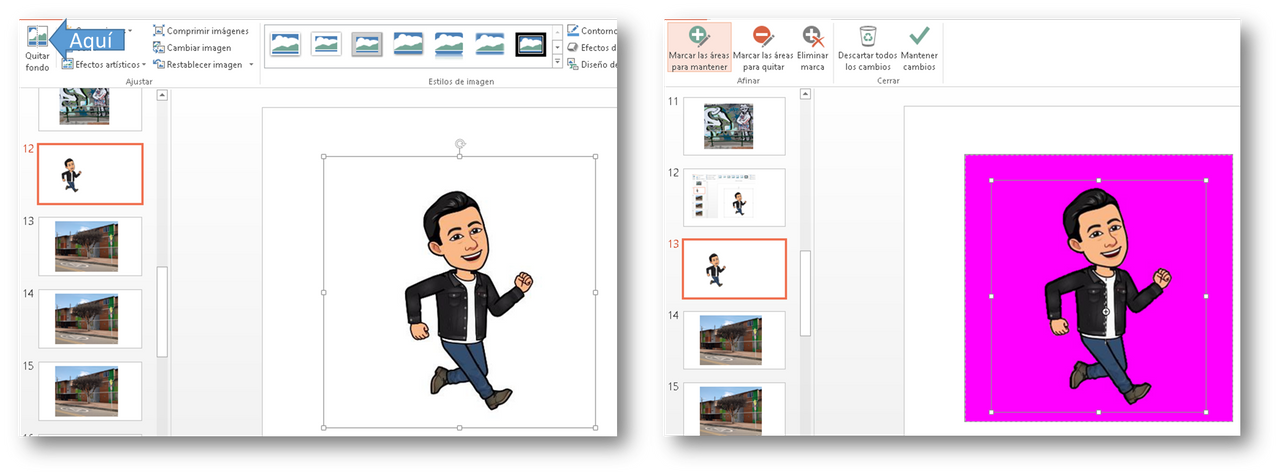Click the character on the magenta background
This screenshot has width=1280, height=476.
pyautogui.click(x=1108, y=297)
